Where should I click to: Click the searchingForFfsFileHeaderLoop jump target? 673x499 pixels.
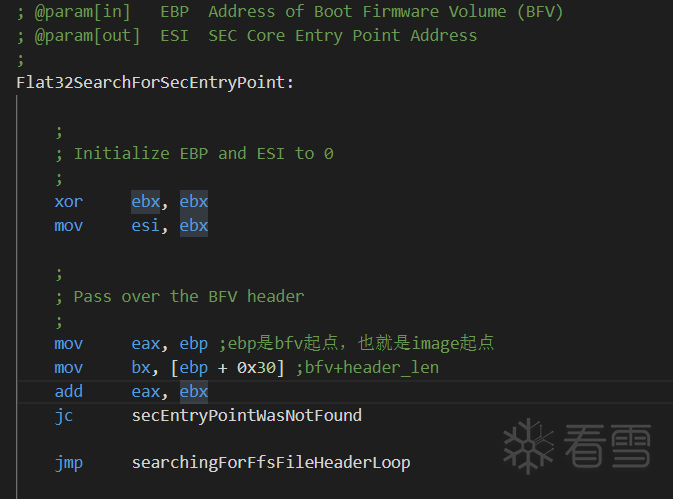click(270, 462)
